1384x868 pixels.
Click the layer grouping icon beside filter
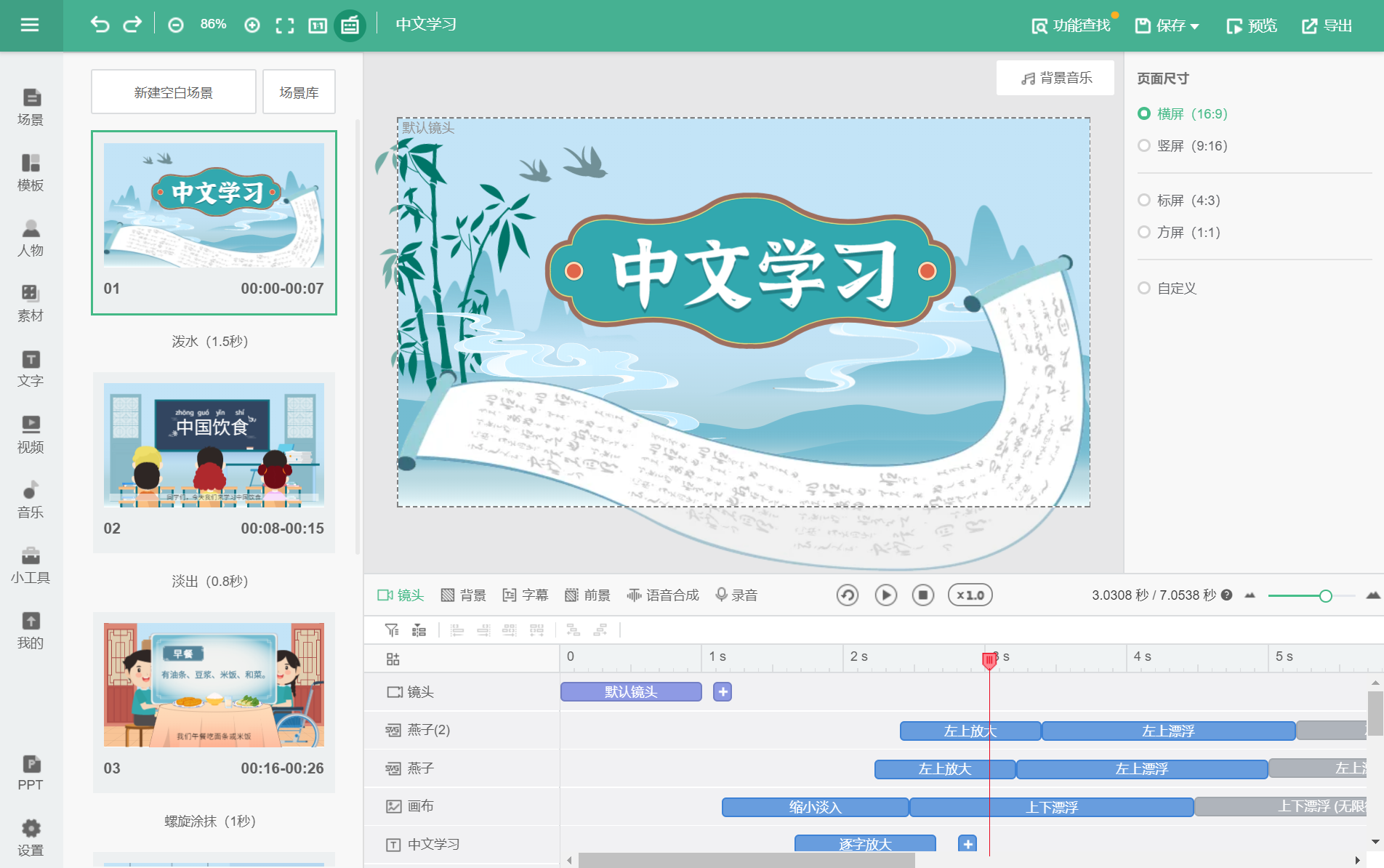[419, 630]
